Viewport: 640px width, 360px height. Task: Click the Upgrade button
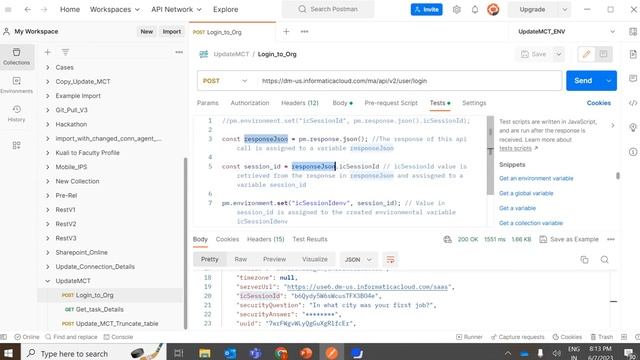[532, 9]
